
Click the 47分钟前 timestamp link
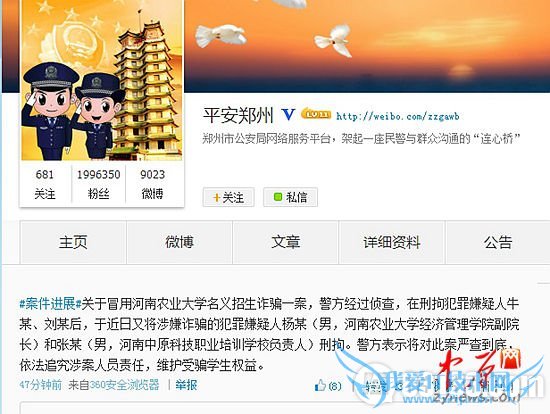pyautogui.click(x=41, y=385)
